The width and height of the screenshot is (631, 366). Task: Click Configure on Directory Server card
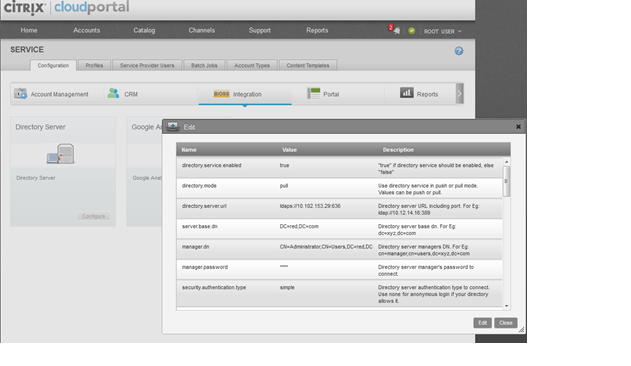point(94,216)
